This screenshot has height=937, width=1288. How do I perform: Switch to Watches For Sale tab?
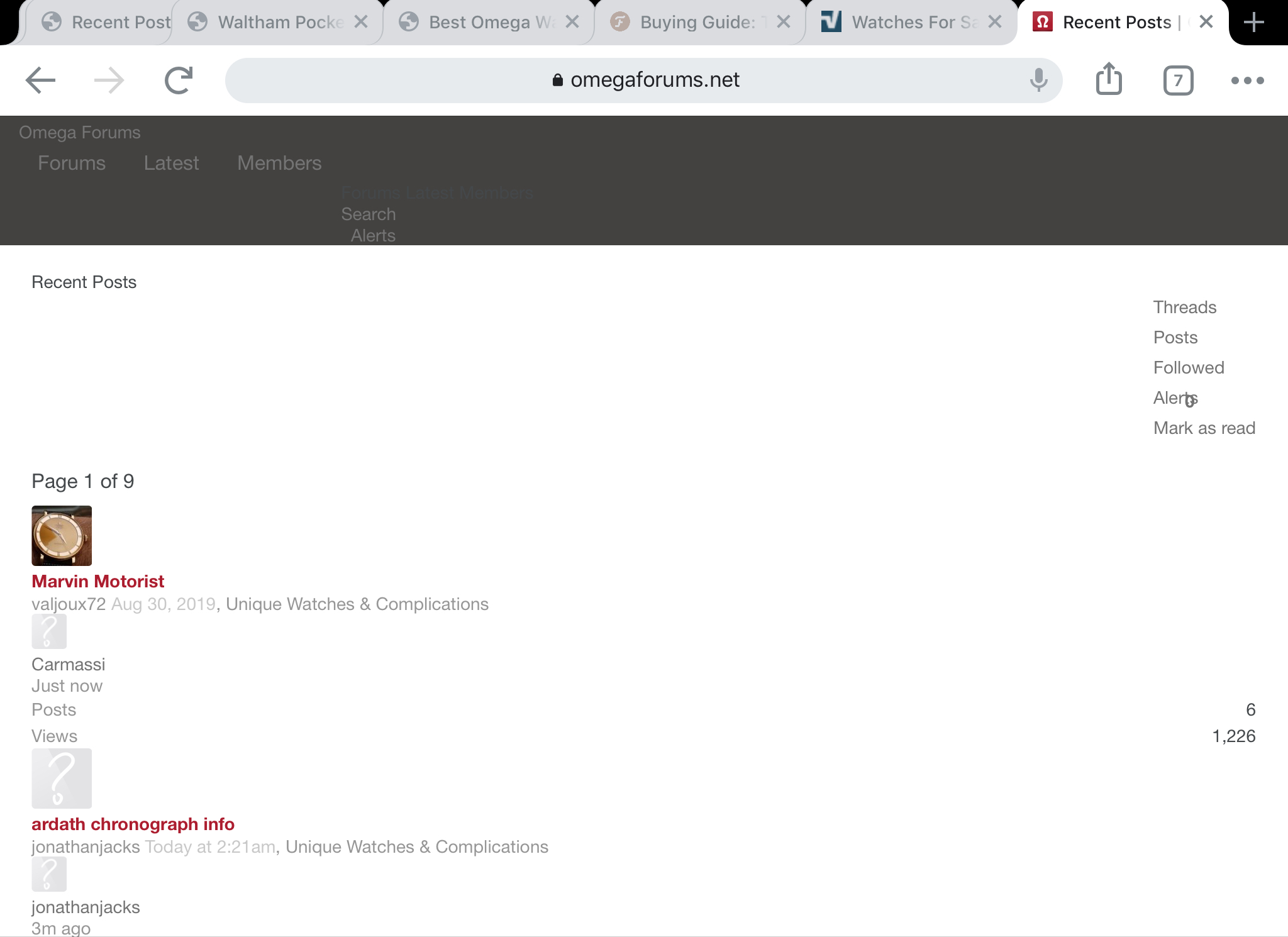coord(906,23)
